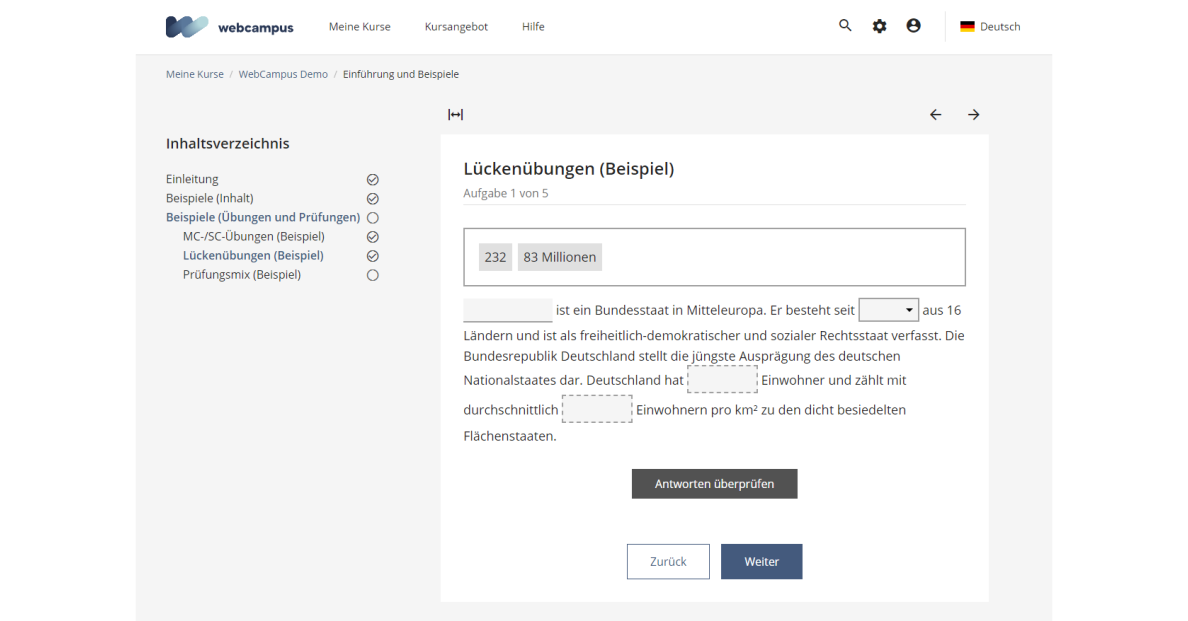Open Beispiele (Übungen und Prüfungen) chapter
1188x621 pixels.
coord(263,217)
